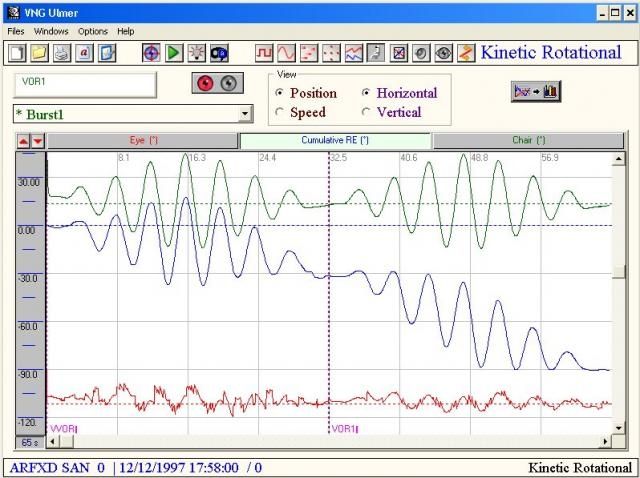Click the red record circle button
The image size is (640, 478).
pyautogui.click(x=204, y=83)
